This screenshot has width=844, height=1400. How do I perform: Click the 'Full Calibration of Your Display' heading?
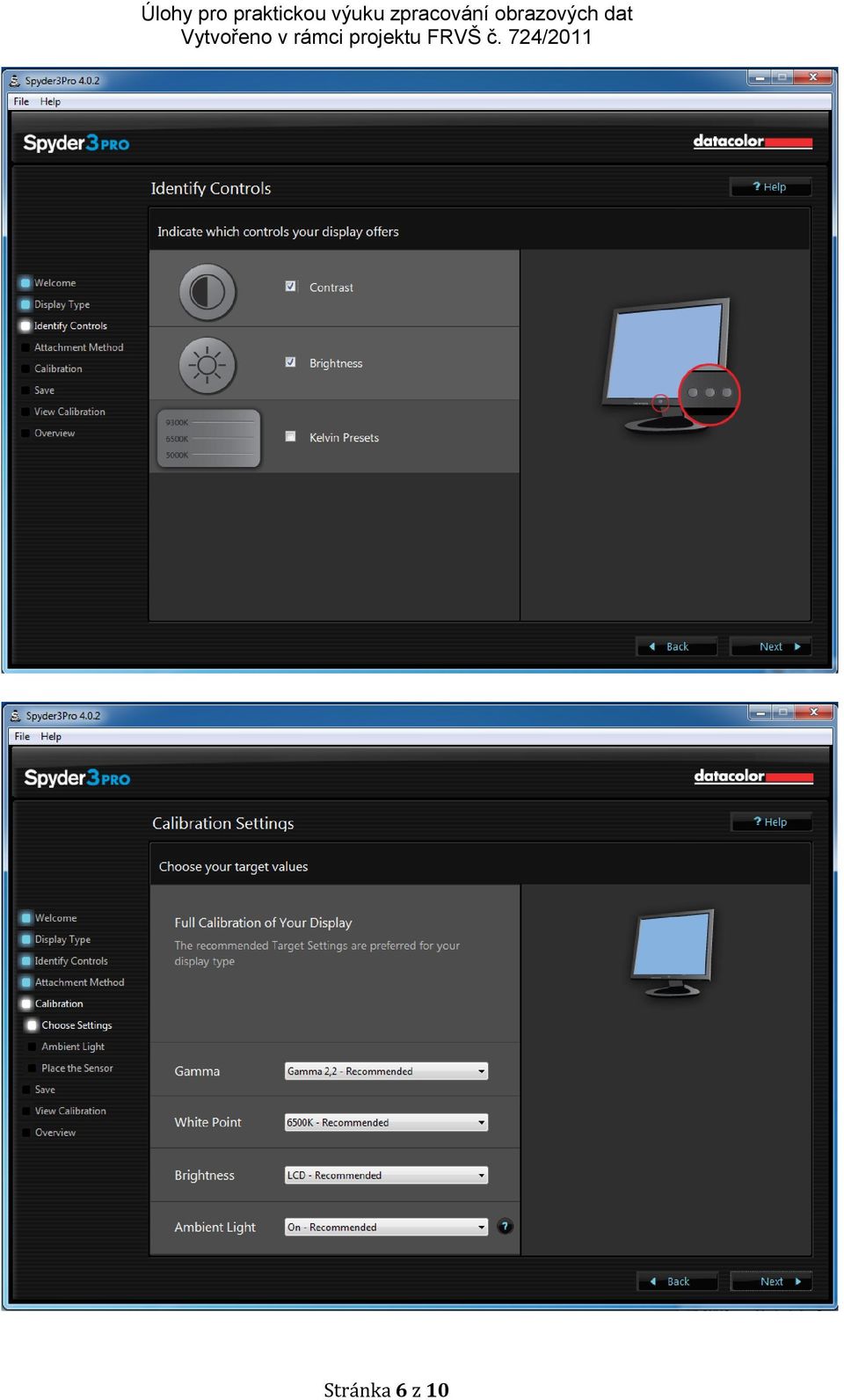263,922
